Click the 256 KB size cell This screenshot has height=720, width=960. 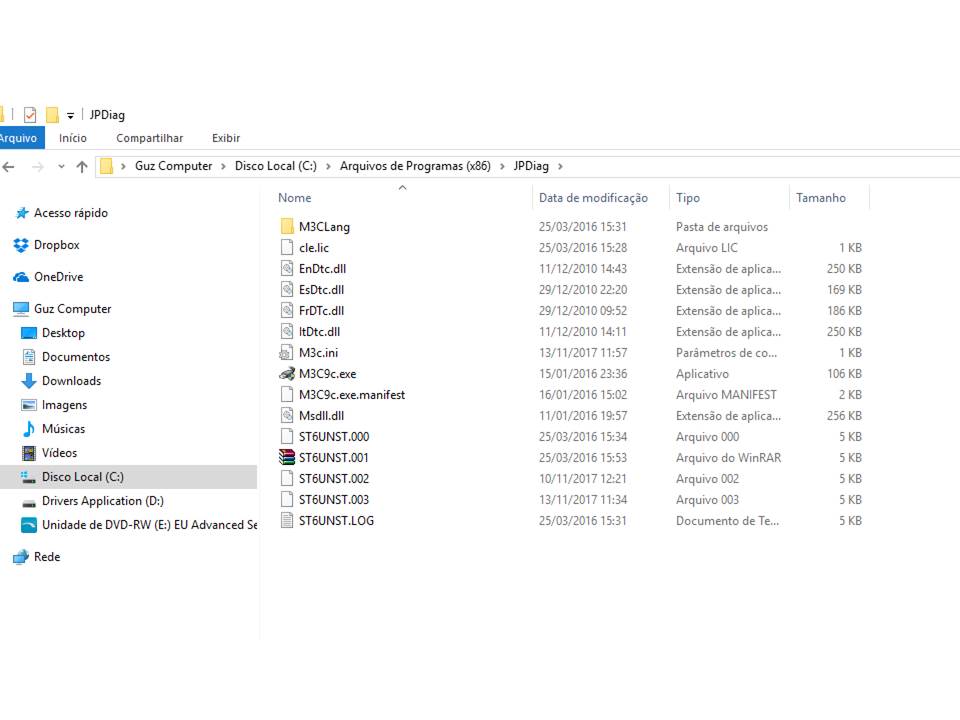pos(844,416)
